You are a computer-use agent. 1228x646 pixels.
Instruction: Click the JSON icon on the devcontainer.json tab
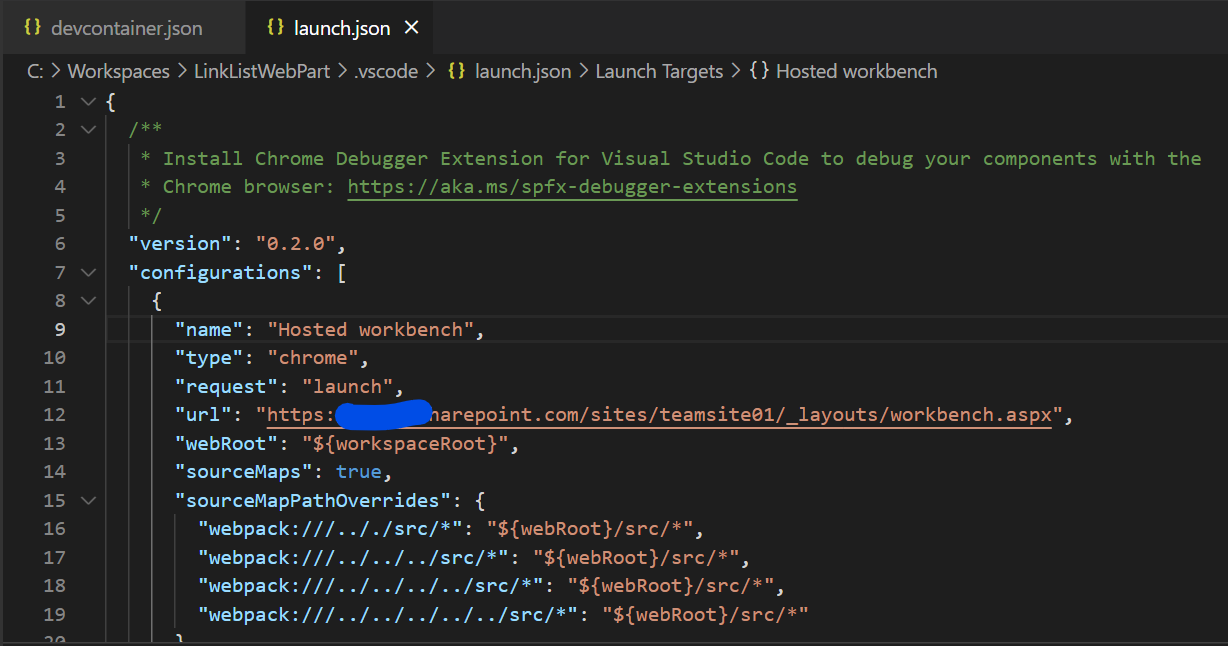(x=33, y=28)
